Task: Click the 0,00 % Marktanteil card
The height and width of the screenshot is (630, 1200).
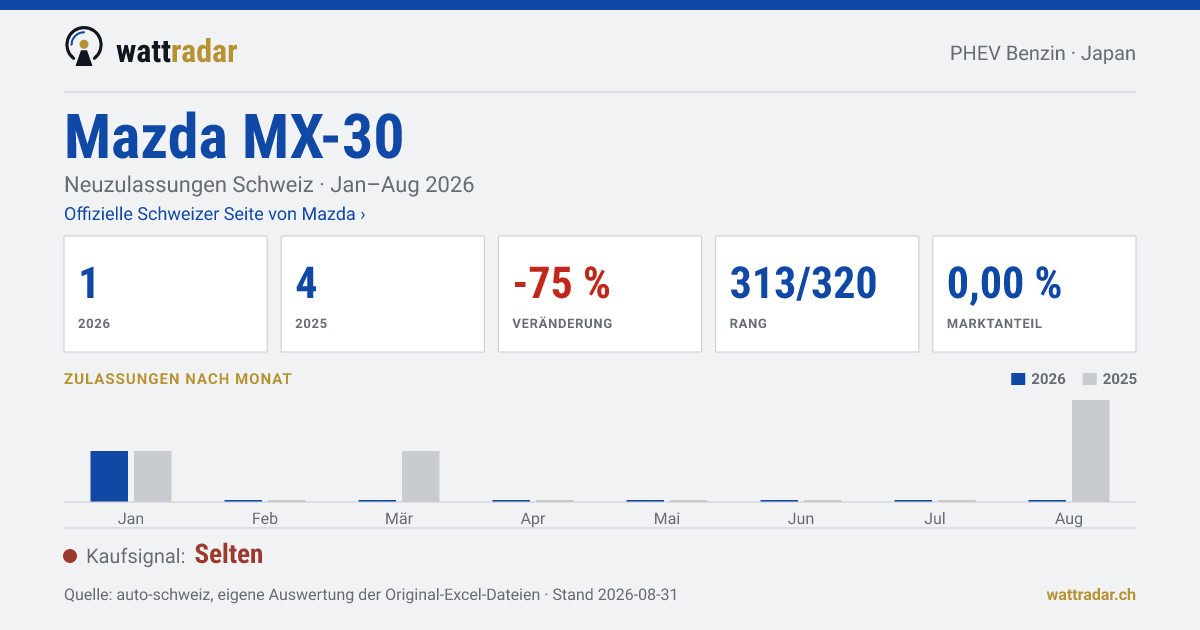Action: click(1034, 294)
